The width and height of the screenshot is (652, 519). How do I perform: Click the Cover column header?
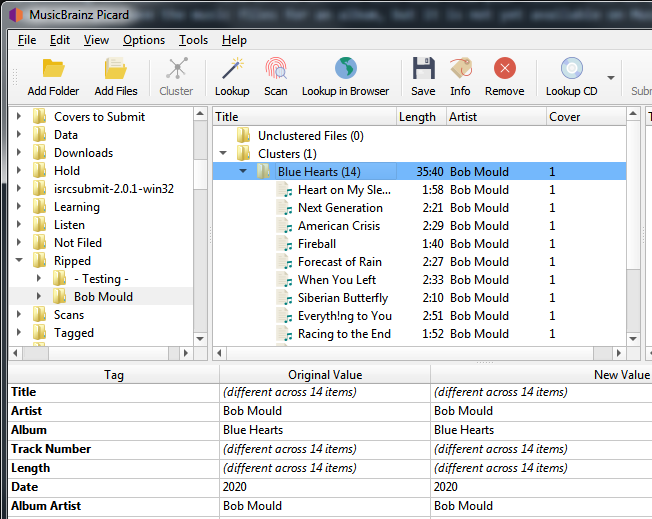pyautogui.click(x=586, y=116)
